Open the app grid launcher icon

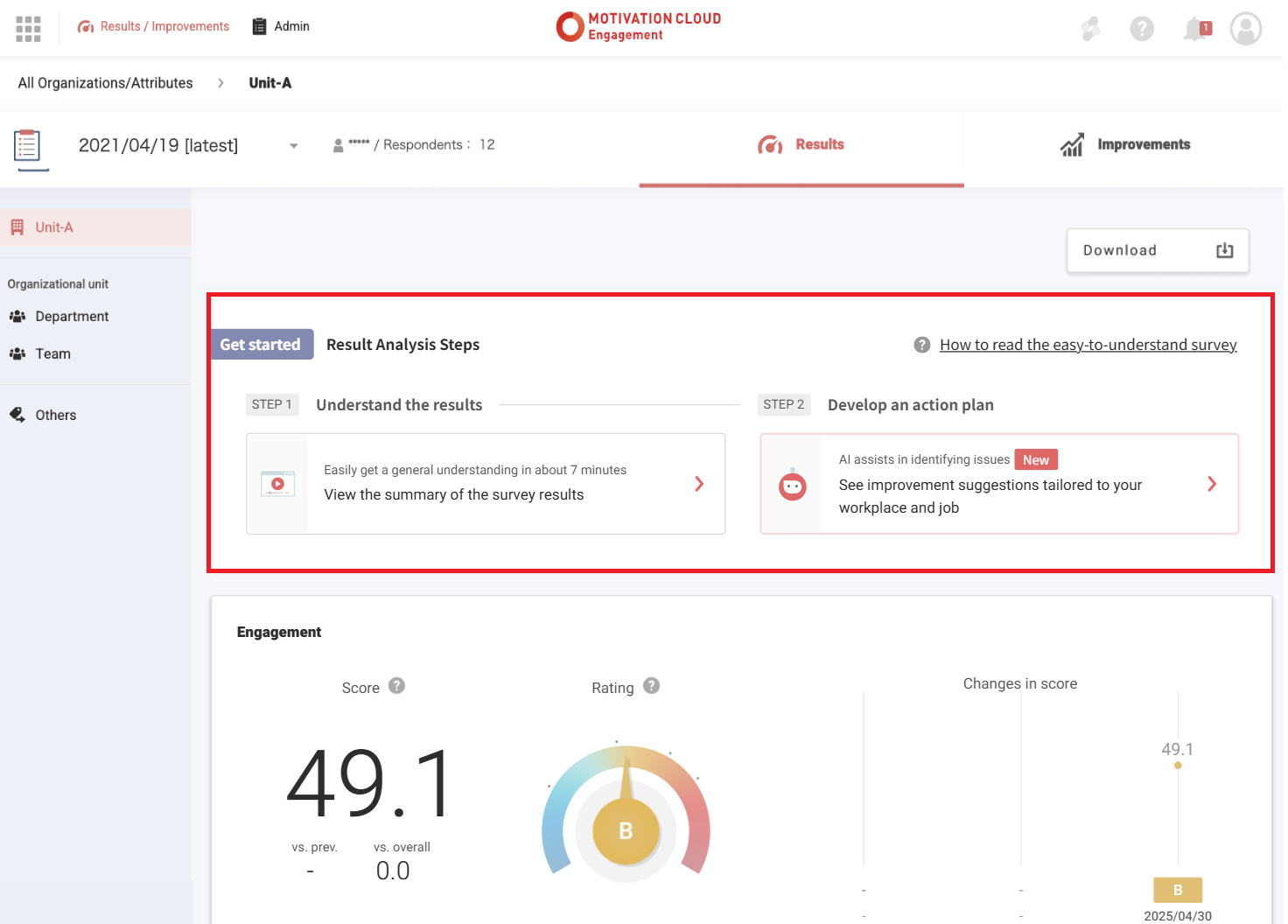(x=28, y=29)
